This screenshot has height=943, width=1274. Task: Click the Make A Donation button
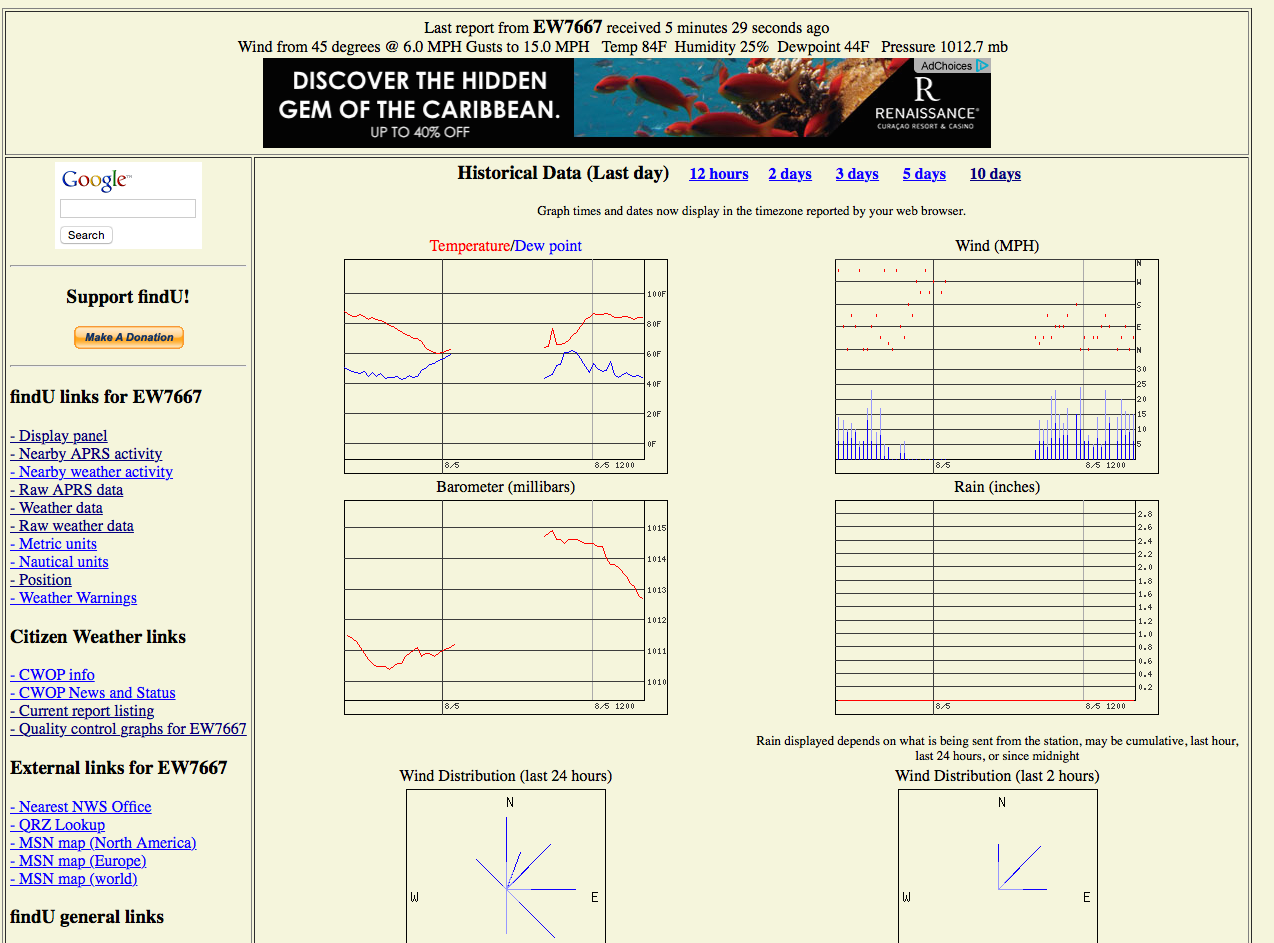[128, 337]
